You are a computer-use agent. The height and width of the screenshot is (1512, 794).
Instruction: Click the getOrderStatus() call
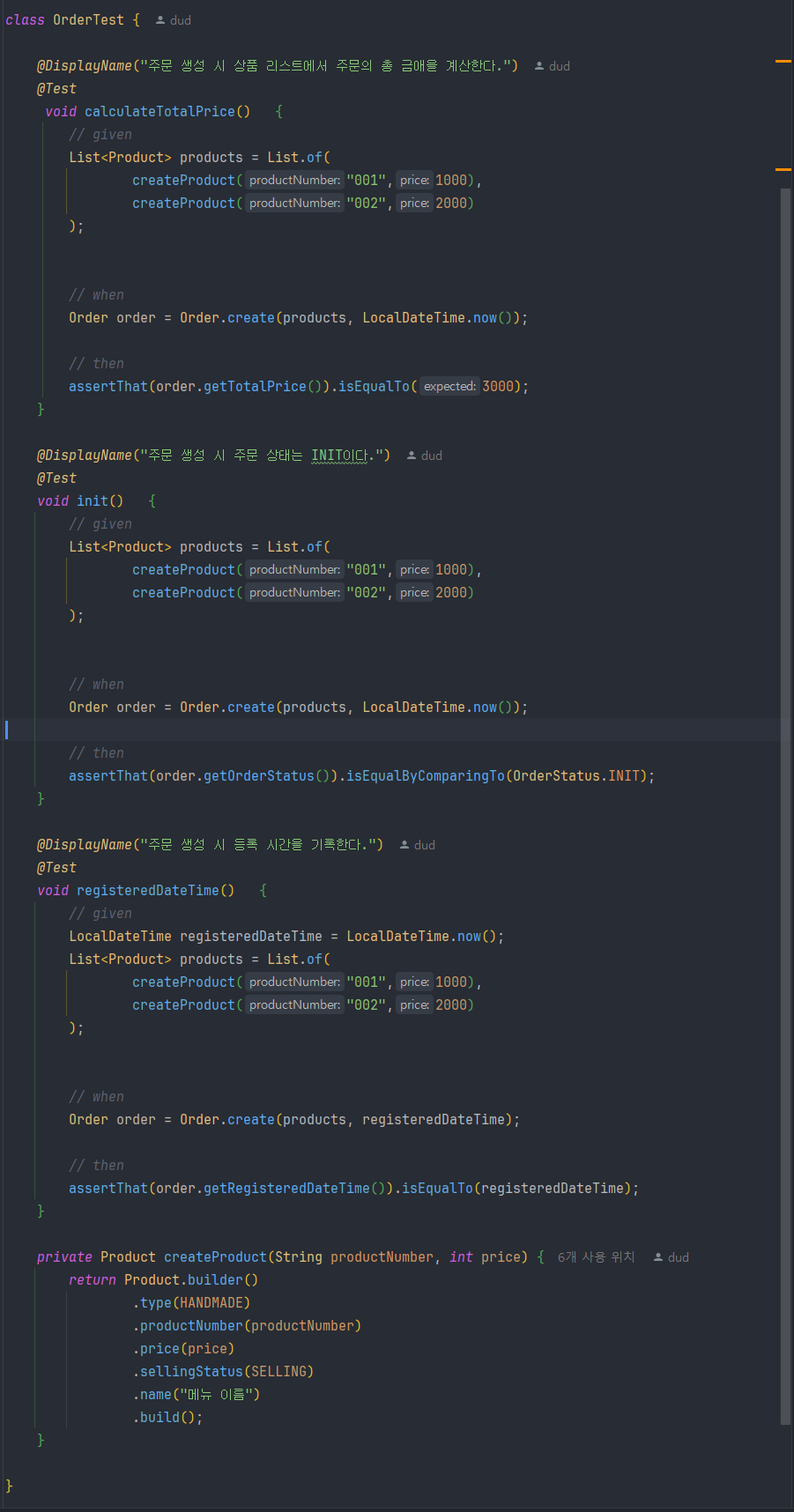coord(267,776)
